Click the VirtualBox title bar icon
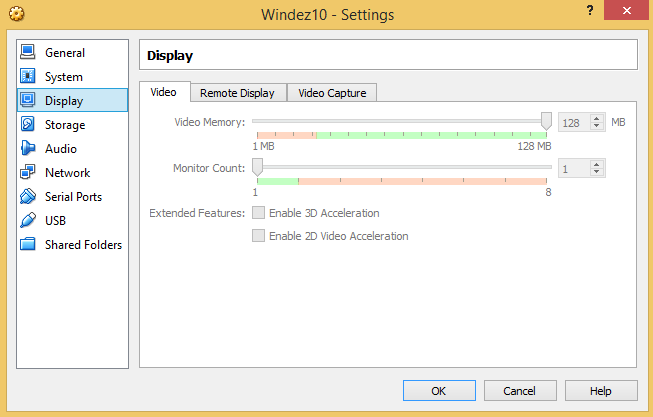Viewport: 653px width, 417px height. click(18, 14)
